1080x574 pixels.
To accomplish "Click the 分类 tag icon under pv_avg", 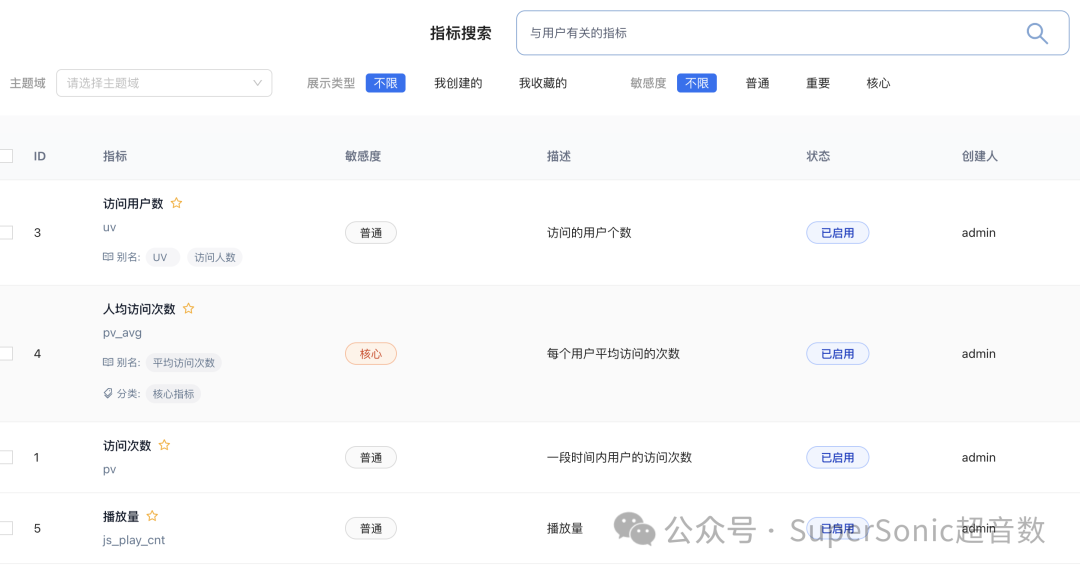I will pyautogui.click(x=108, y=394).
